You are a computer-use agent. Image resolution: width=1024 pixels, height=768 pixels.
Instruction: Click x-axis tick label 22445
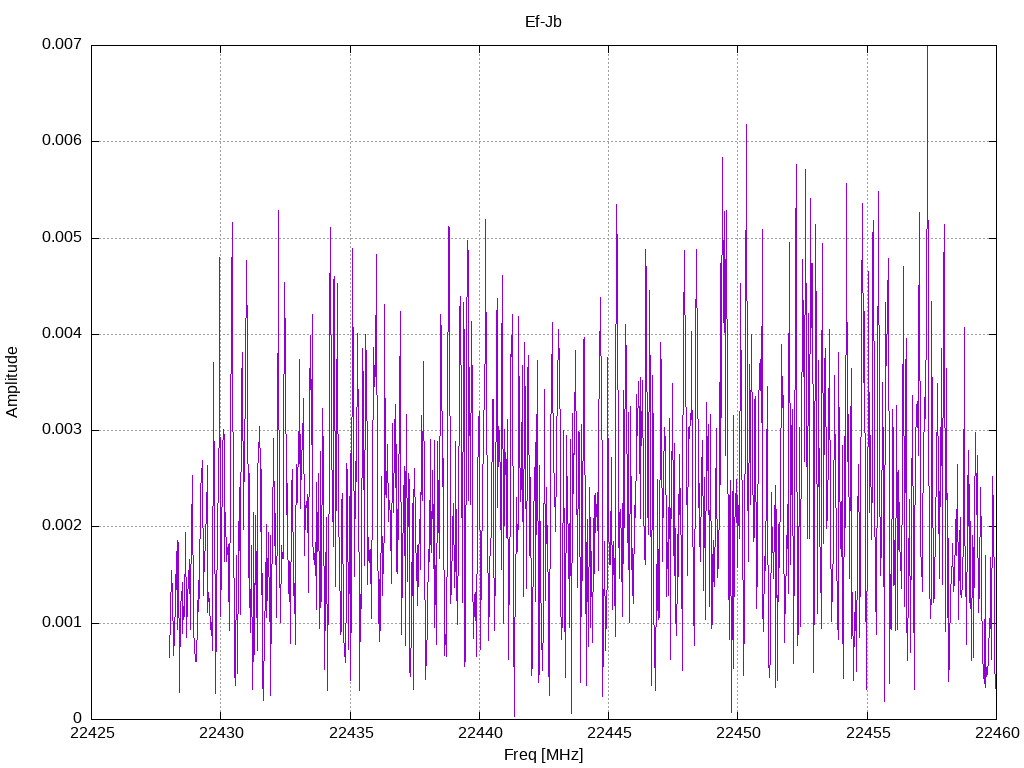coord(609,733)
